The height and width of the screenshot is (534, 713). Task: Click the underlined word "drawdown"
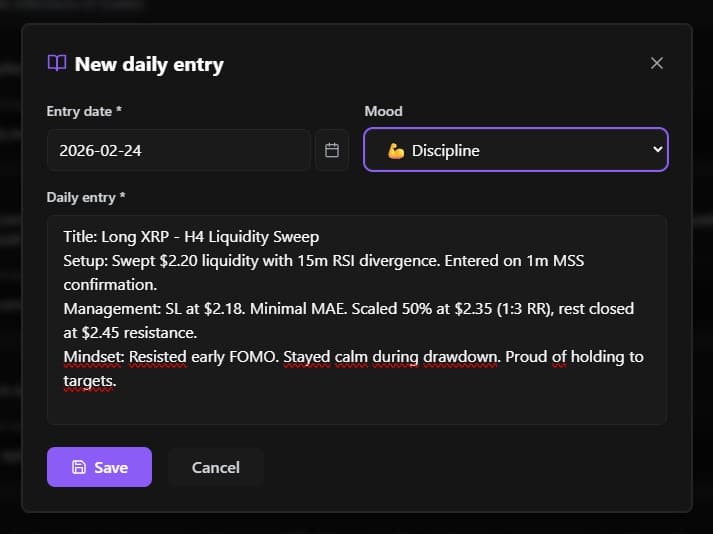(x=464, y=357)
